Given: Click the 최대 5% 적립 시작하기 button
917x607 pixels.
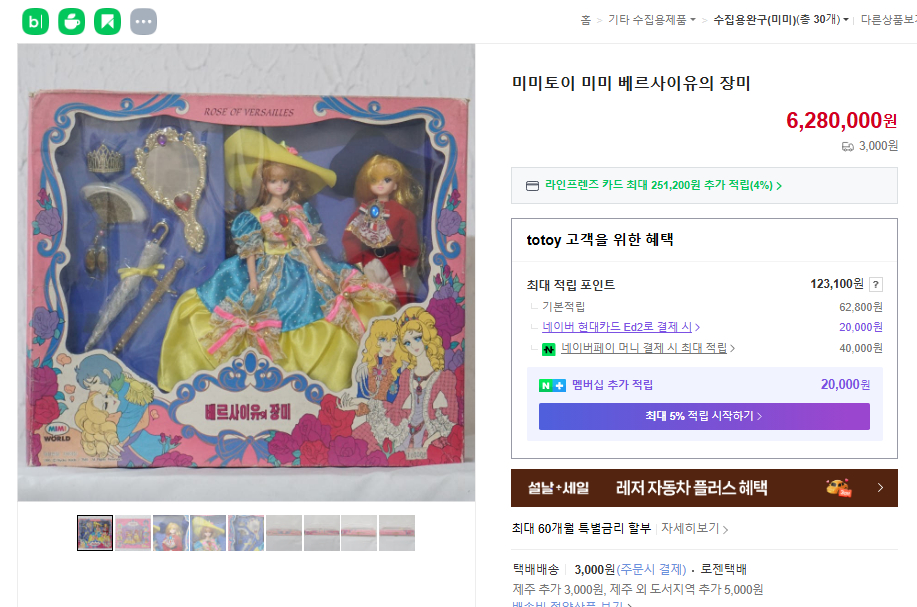Looking at the screenshot, I should (704, 416).
